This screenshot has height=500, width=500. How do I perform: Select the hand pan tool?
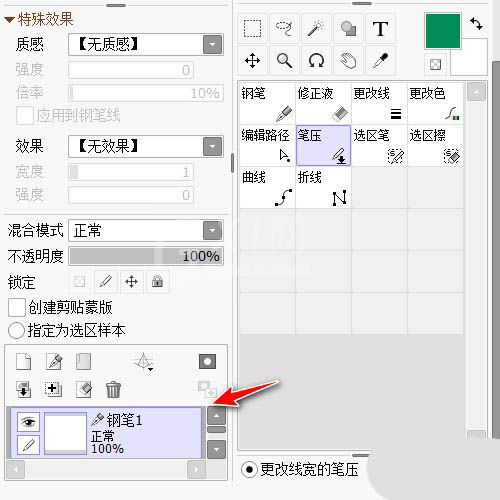click(x=348, y=61)
